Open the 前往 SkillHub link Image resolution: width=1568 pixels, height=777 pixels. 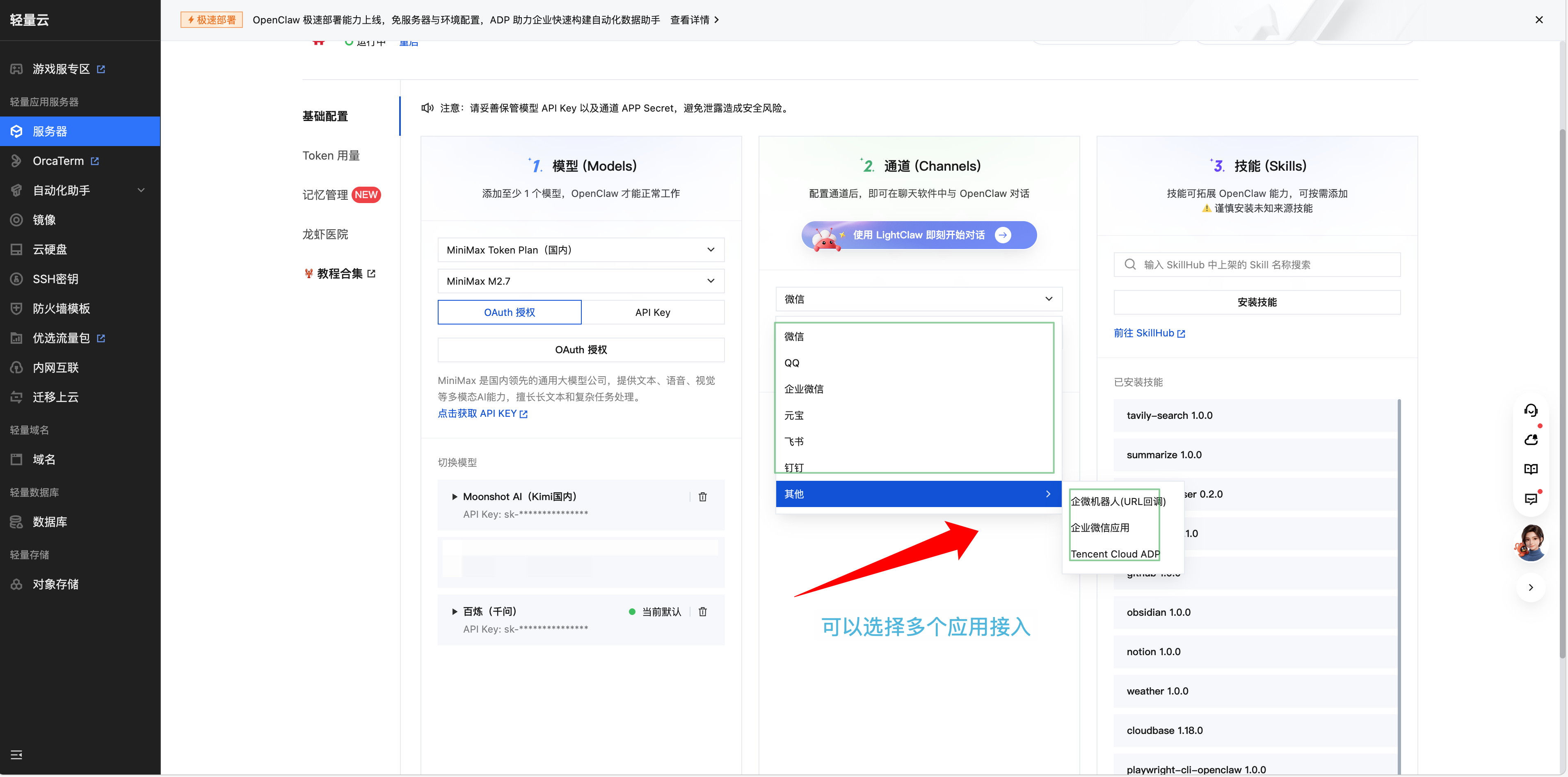coord(1149,334)
